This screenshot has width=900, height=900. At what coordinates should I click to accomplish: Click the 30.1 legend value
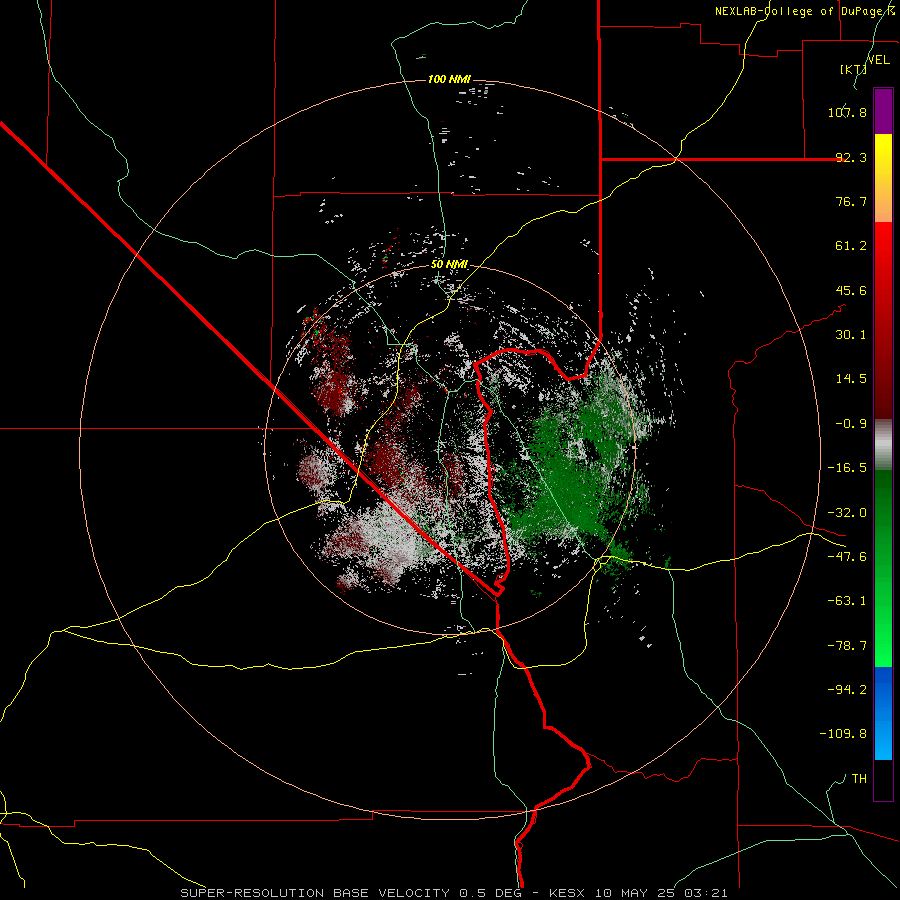tap(851, 335)
